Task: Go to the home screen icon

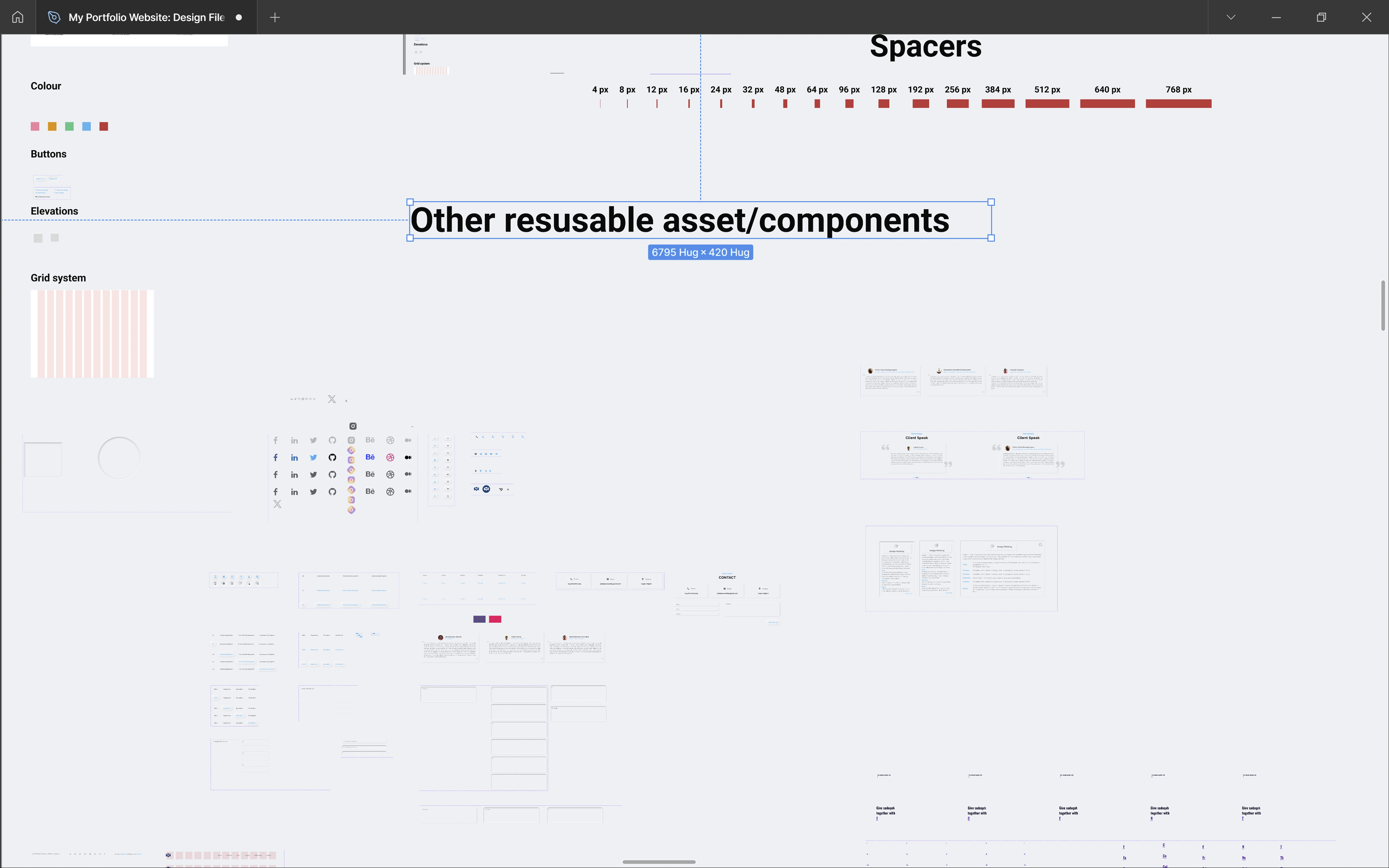Action: pos(18,17)
